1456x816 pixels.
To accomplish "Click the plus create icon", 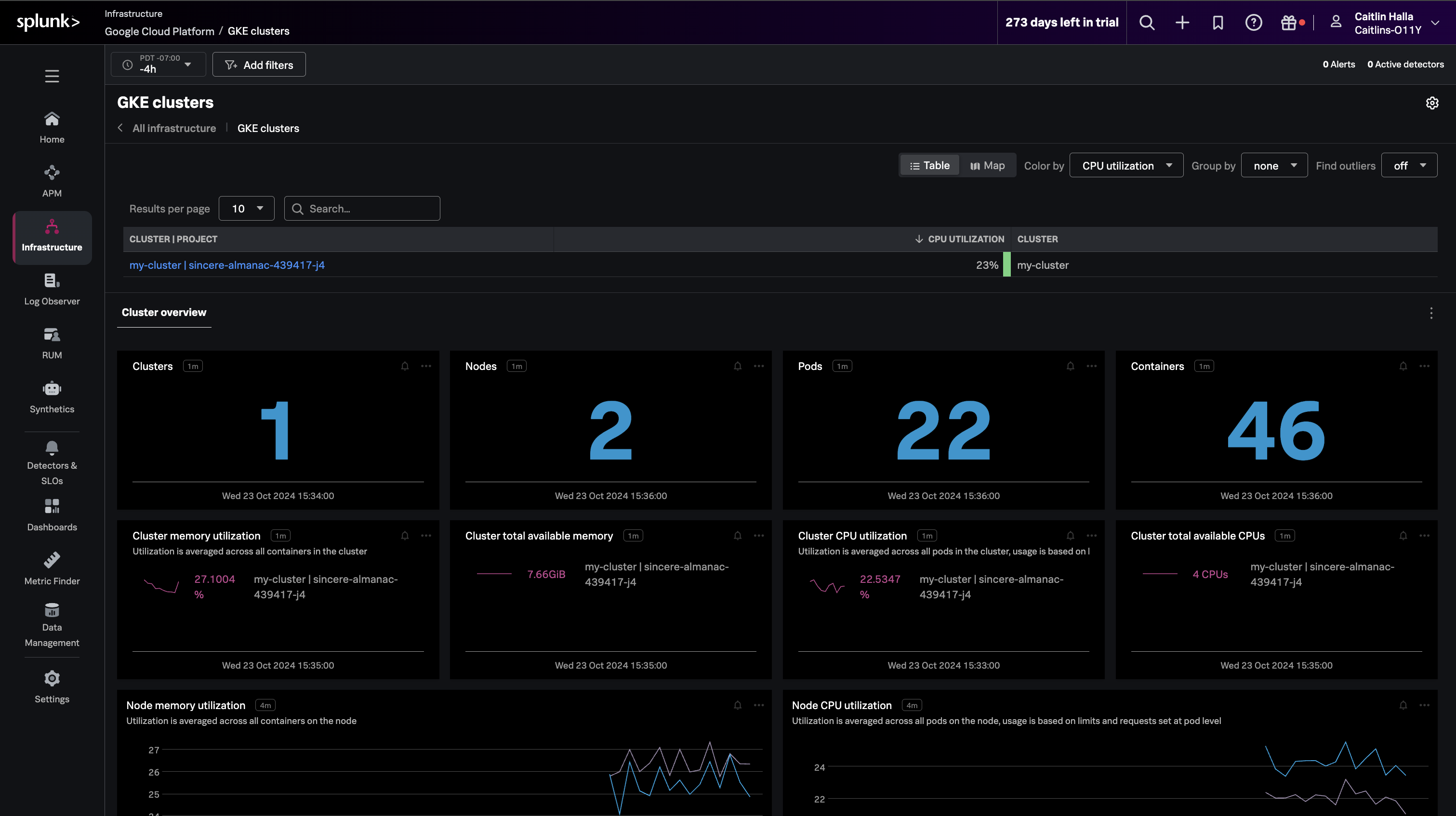I will (x=1182, y=23).
